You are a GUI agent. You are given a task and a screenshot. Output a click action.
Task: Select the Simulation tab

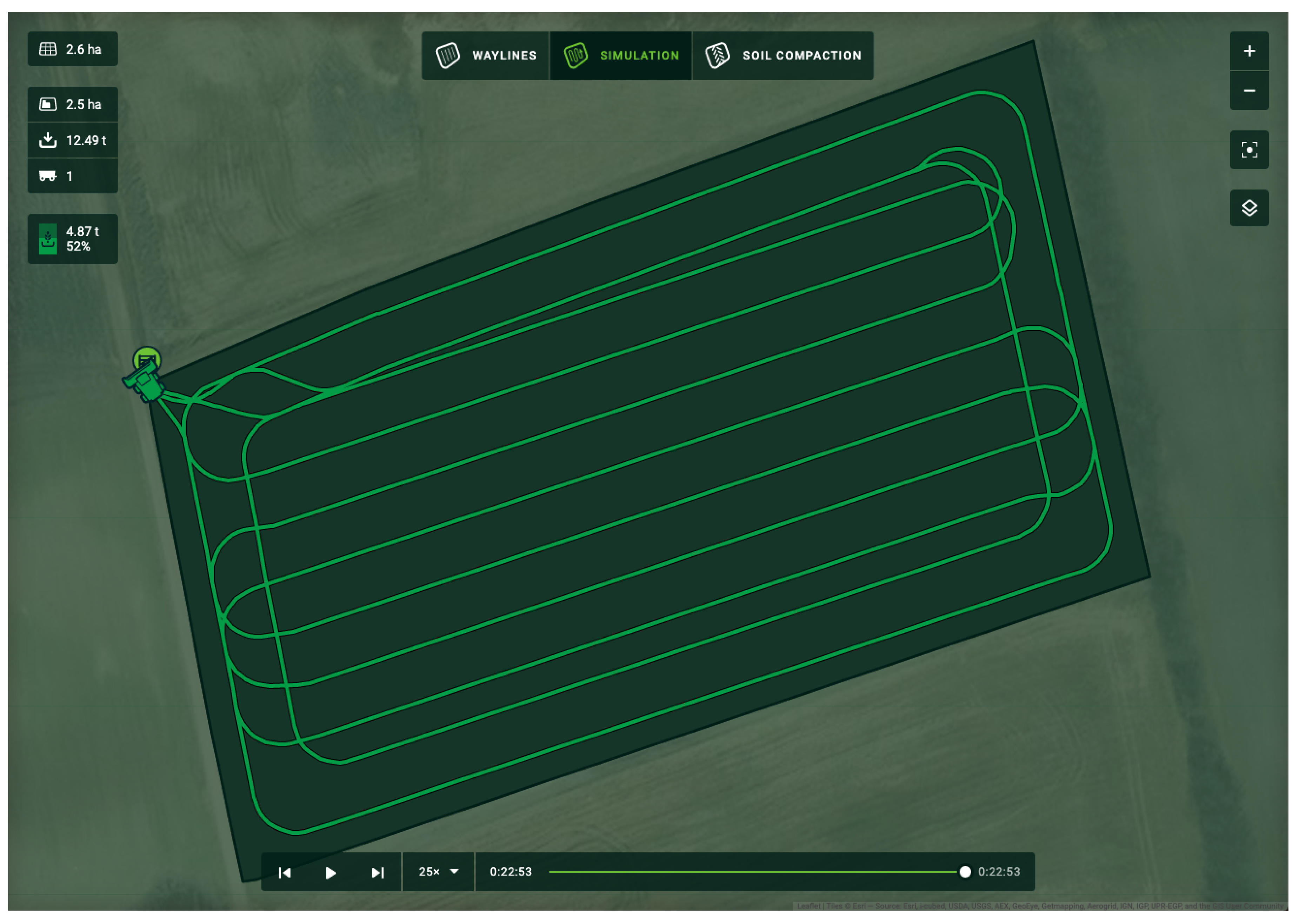pos(620,55)
